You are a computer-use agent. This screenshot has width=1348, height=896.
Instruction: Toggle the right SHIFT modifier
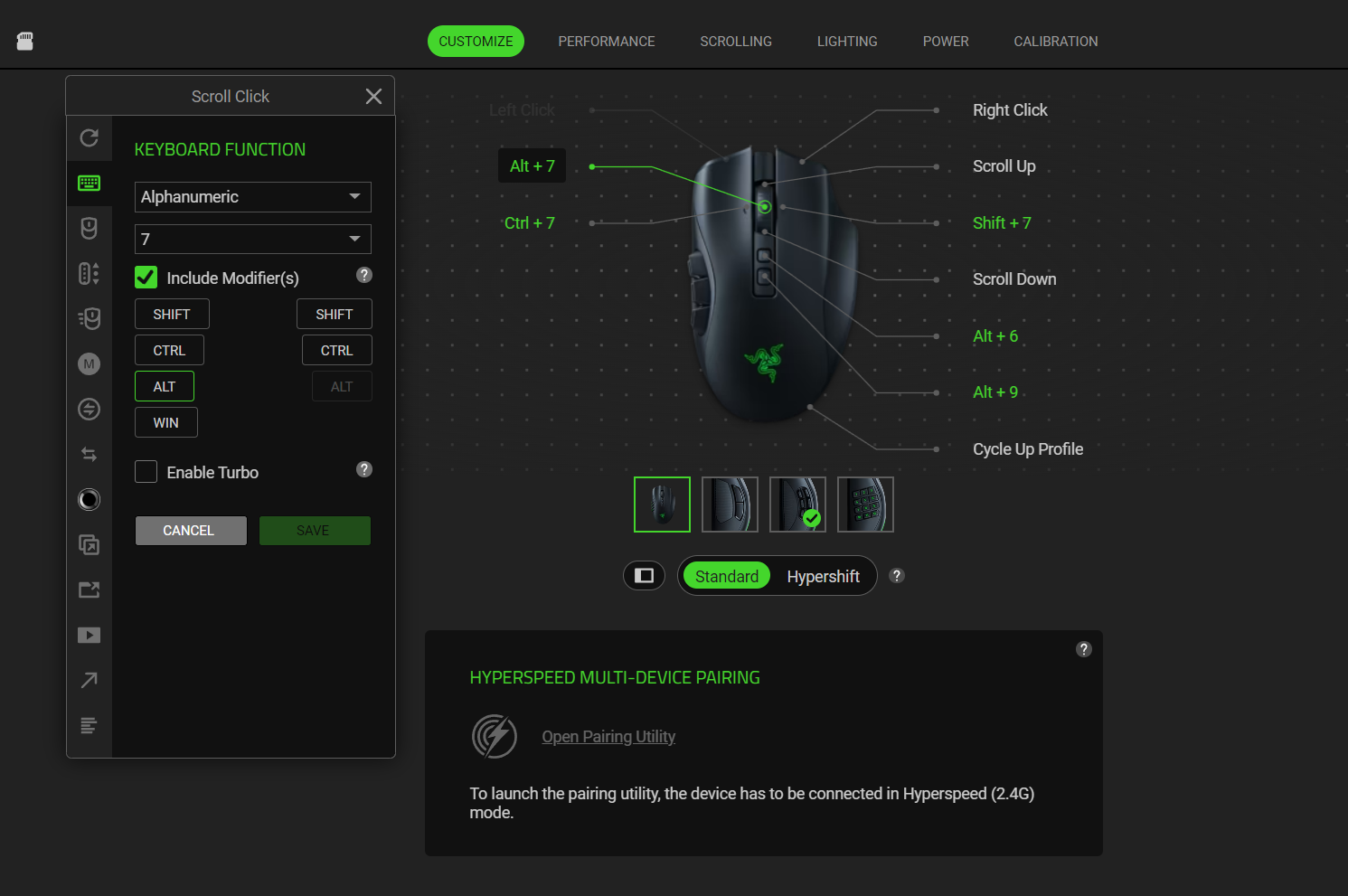coord(335,314)
